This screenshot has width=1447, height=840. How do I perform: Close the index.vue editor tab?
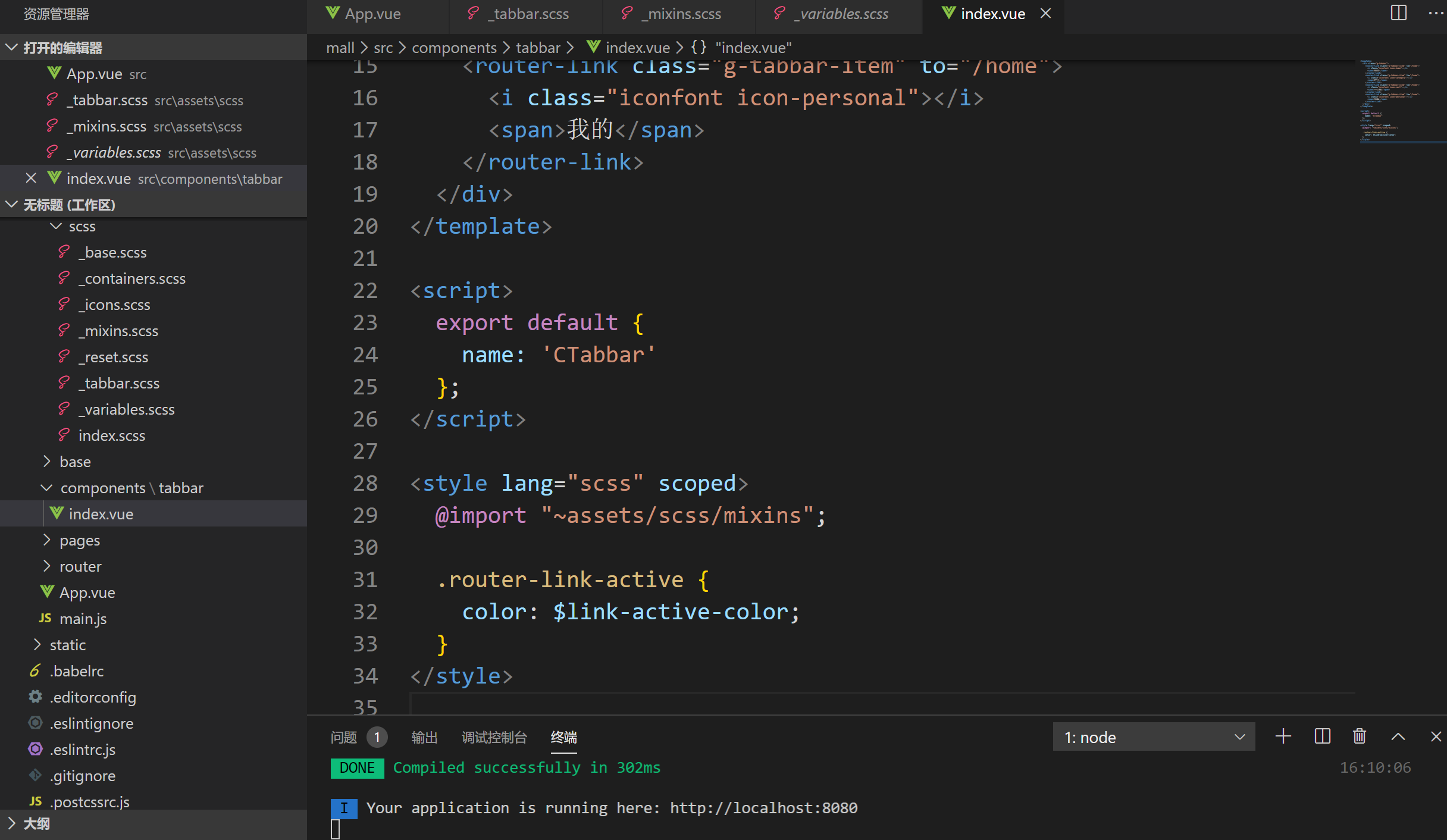1045,13
